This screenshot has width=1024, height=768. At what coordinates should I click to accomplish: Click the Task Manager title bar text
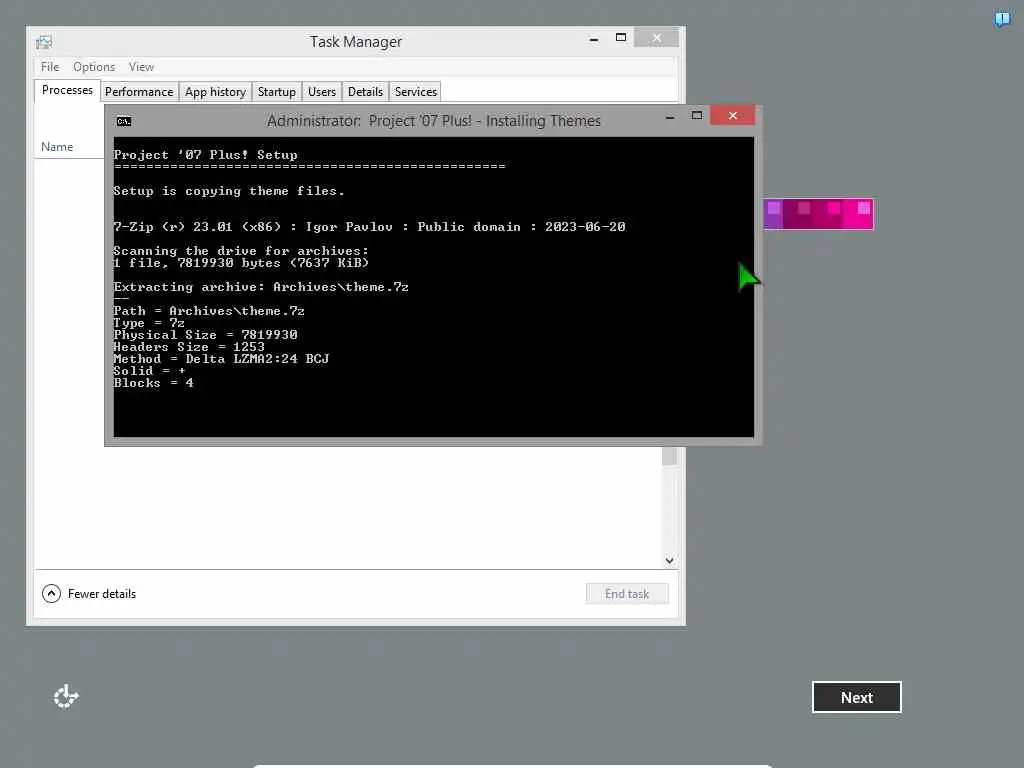point(356,42)
